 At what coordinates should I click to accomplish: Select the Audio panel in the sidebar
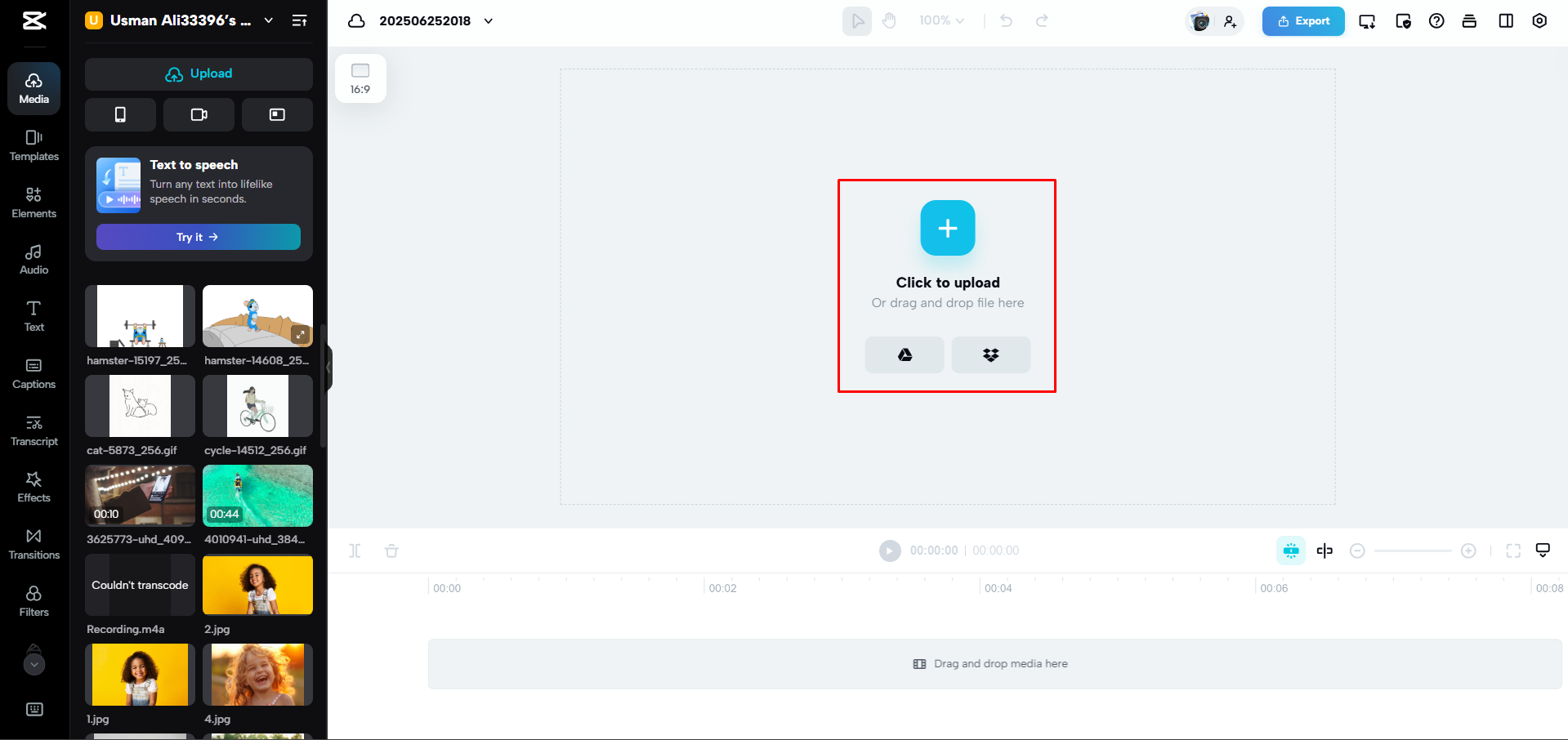pyautogui.click(x=34, y=258)
